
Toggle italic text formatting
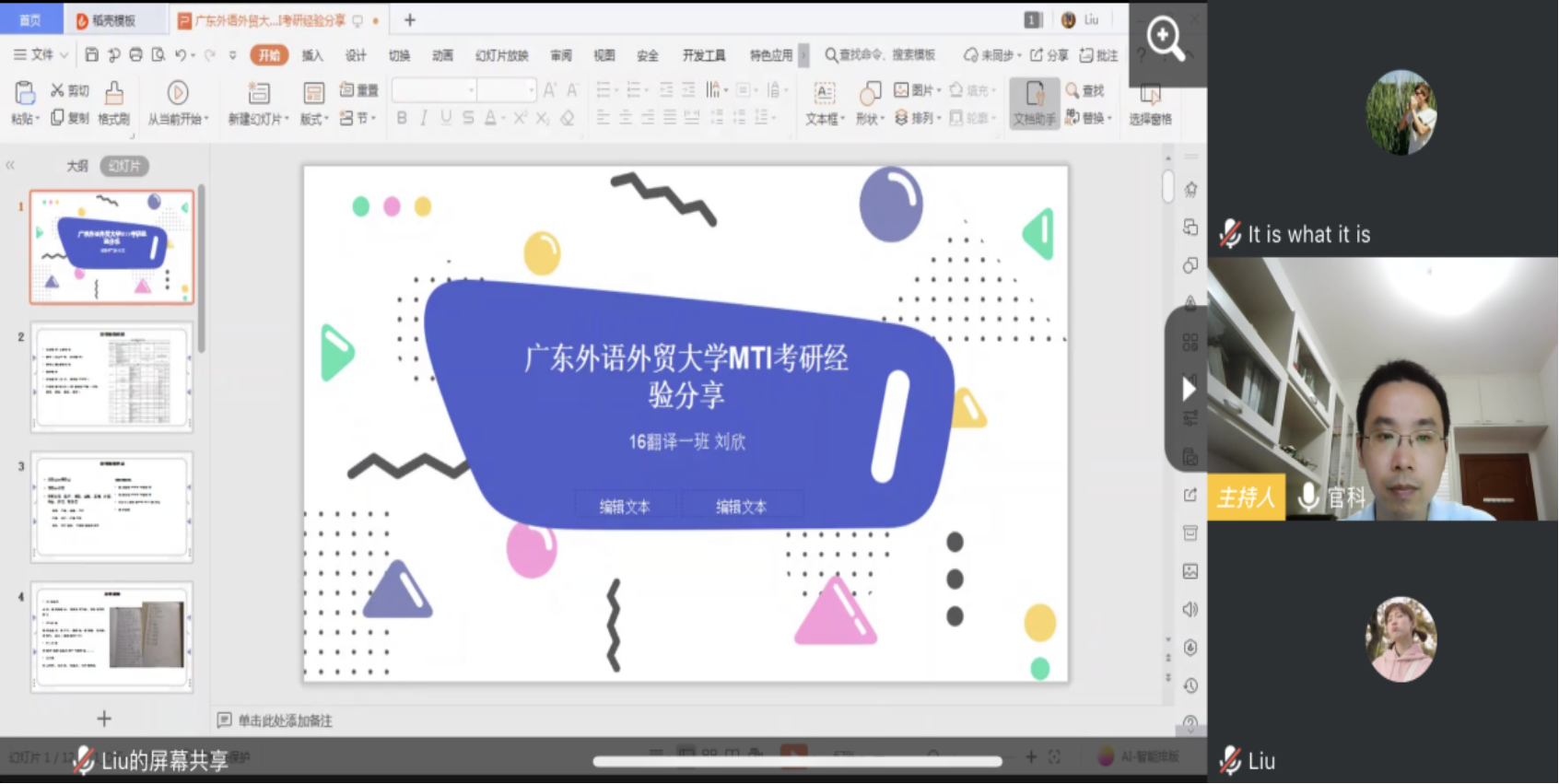pyautogui.click(x=424, y=118)
